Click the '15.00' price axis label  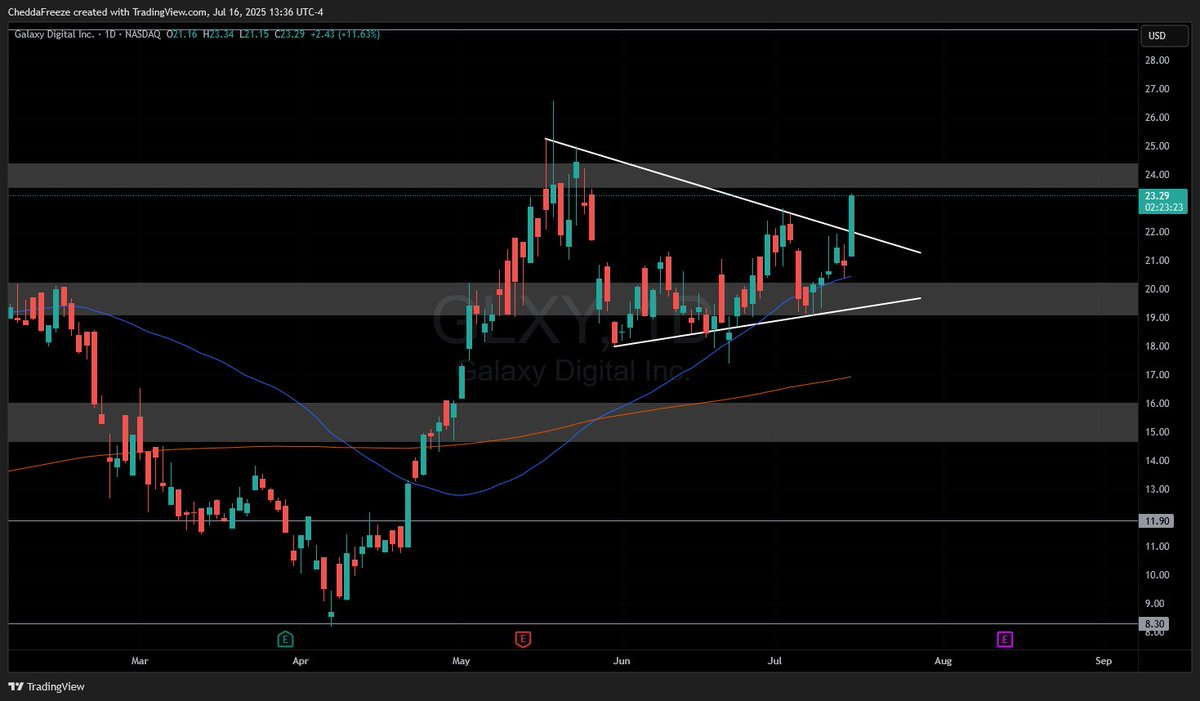(1157, 432)
